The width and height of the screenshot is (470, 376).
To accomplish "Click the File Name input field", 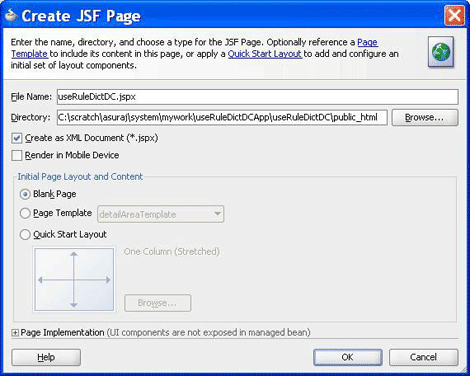I will click(257, 97).
